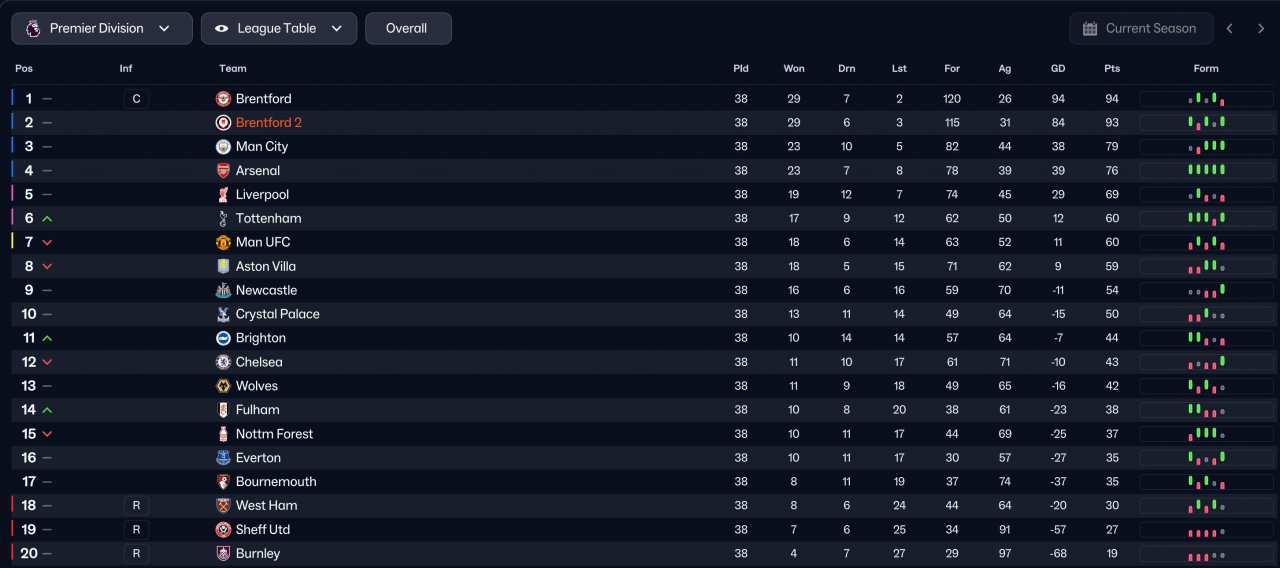The image size is (1280, 568).
Task: Click the Chelsea club badge
Action: point(223,362)
